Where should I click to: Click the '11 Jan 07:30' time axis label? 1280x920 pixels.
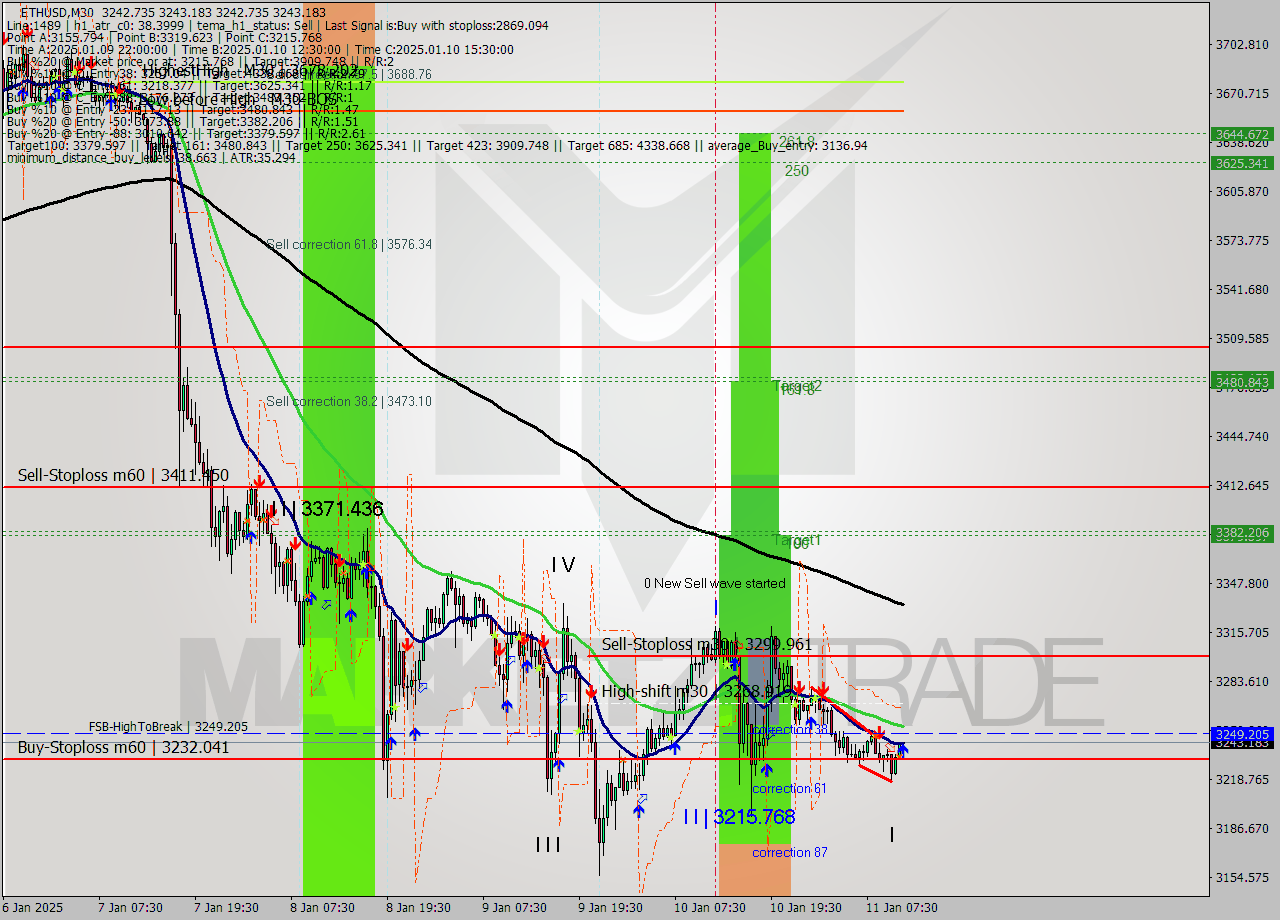tap(903, 907)
